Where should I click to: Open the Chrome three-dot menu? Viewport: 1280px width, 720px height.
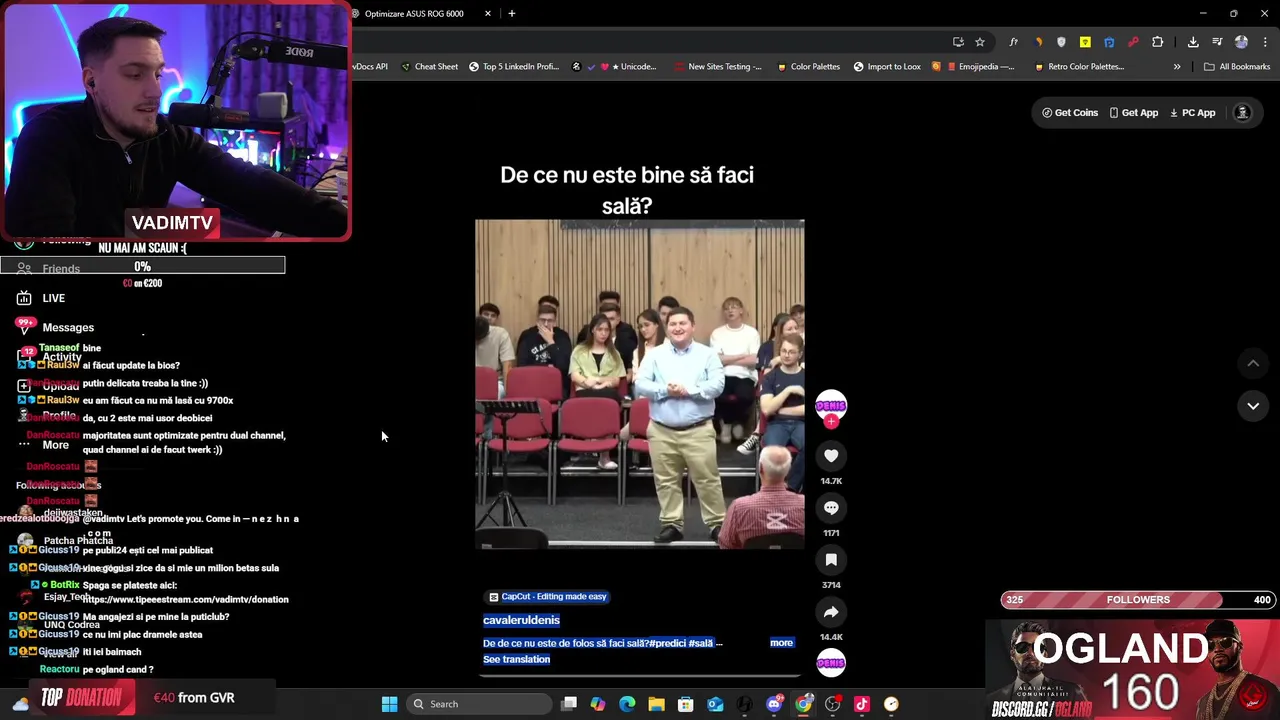(x=1265, y=42)
